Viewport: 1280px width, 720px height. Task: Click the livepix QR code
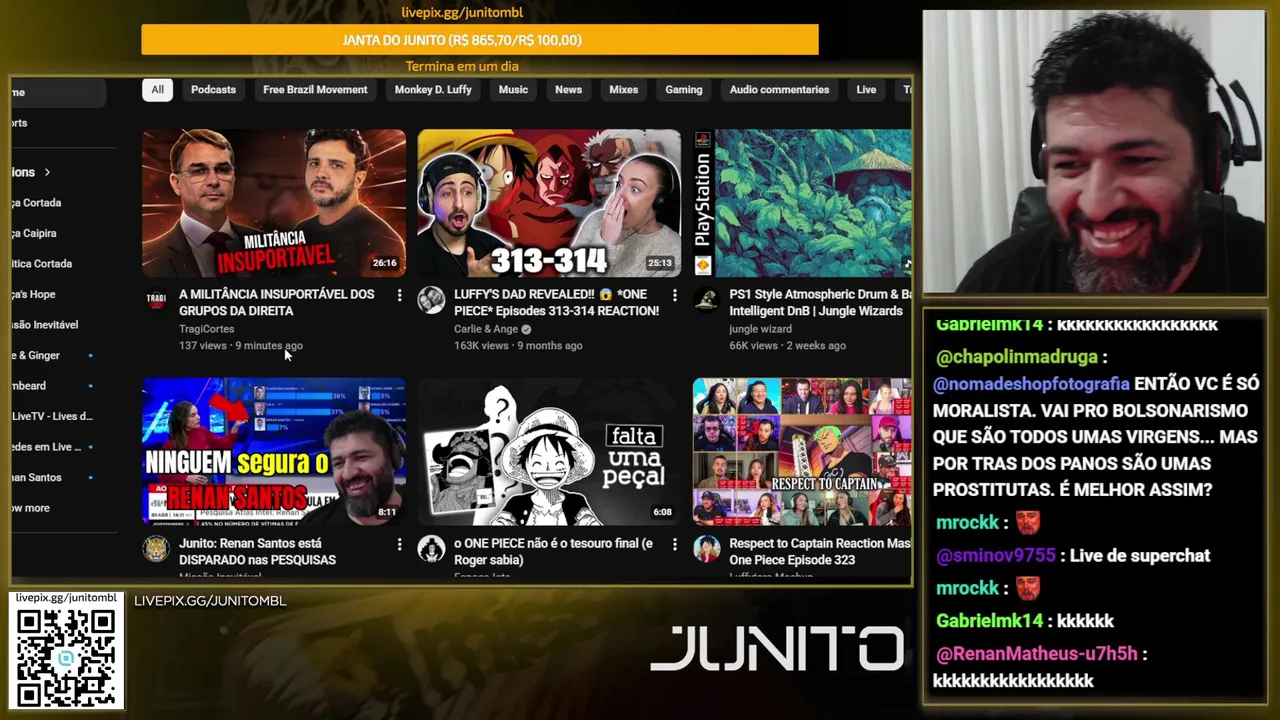pos(66,658)
